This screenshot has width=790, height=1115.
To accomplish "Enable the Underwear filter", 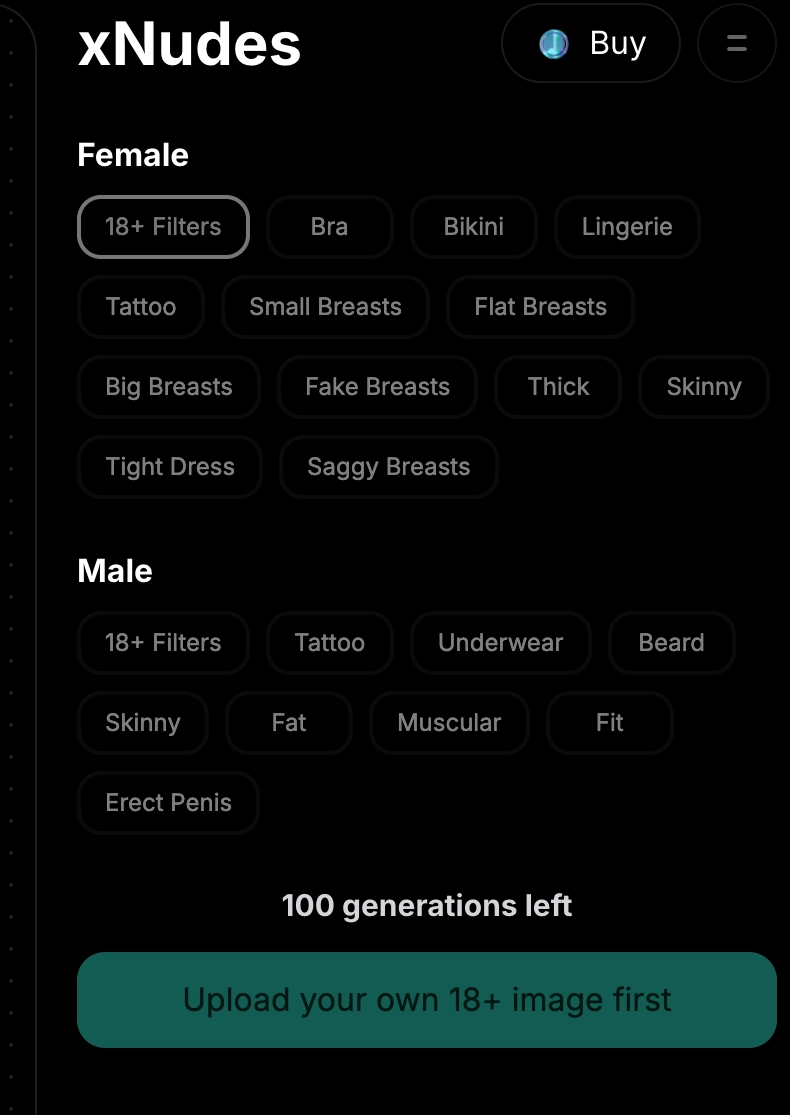I will pos(500,643).
